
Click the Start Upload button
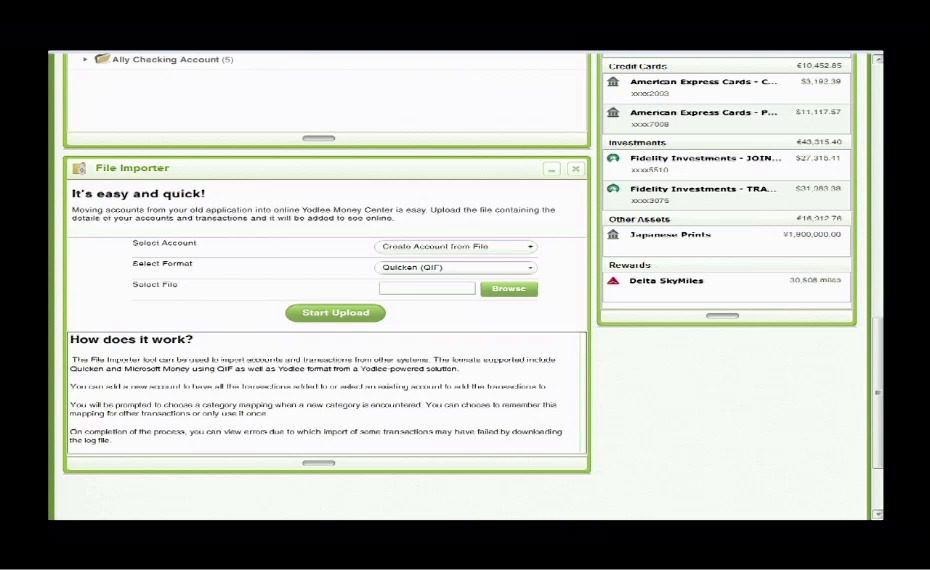tap(335, 313)
